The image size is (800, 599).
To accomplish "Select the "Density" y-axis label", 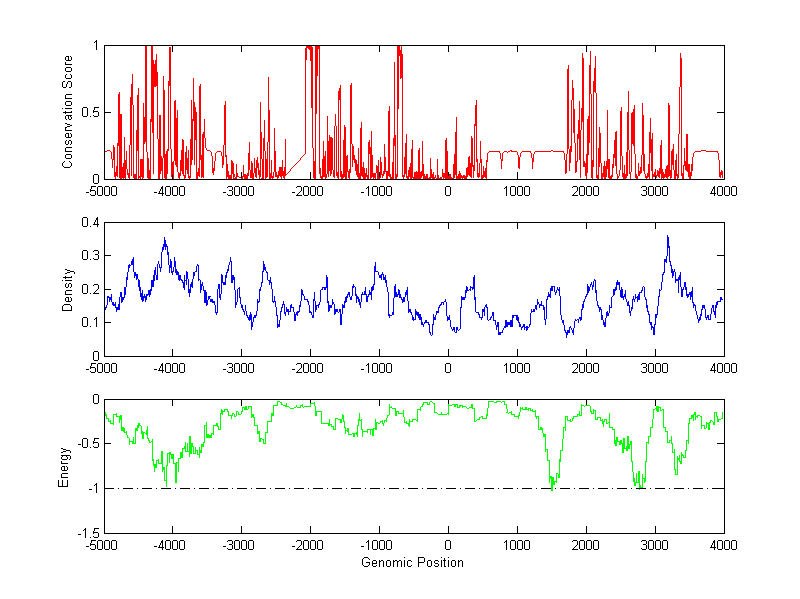I will coord(67,289).
